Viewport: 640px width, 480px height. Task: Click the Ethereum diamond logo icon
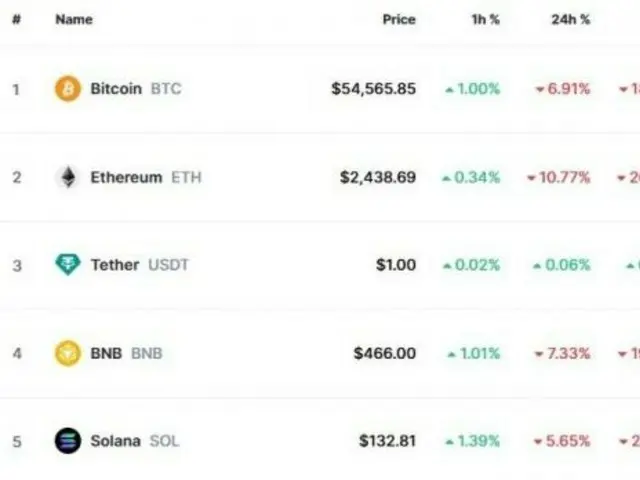[x=68, y=177]
